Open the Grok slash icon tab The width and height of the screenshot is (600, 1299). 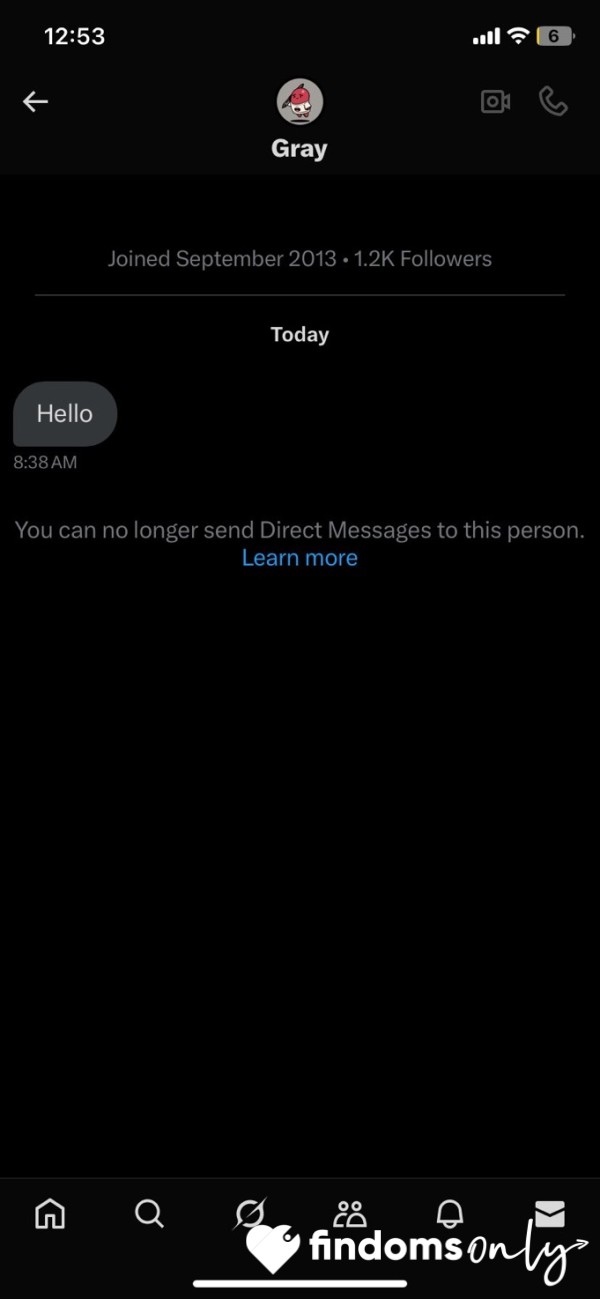pyautogui.click(x=249, y=1214)
